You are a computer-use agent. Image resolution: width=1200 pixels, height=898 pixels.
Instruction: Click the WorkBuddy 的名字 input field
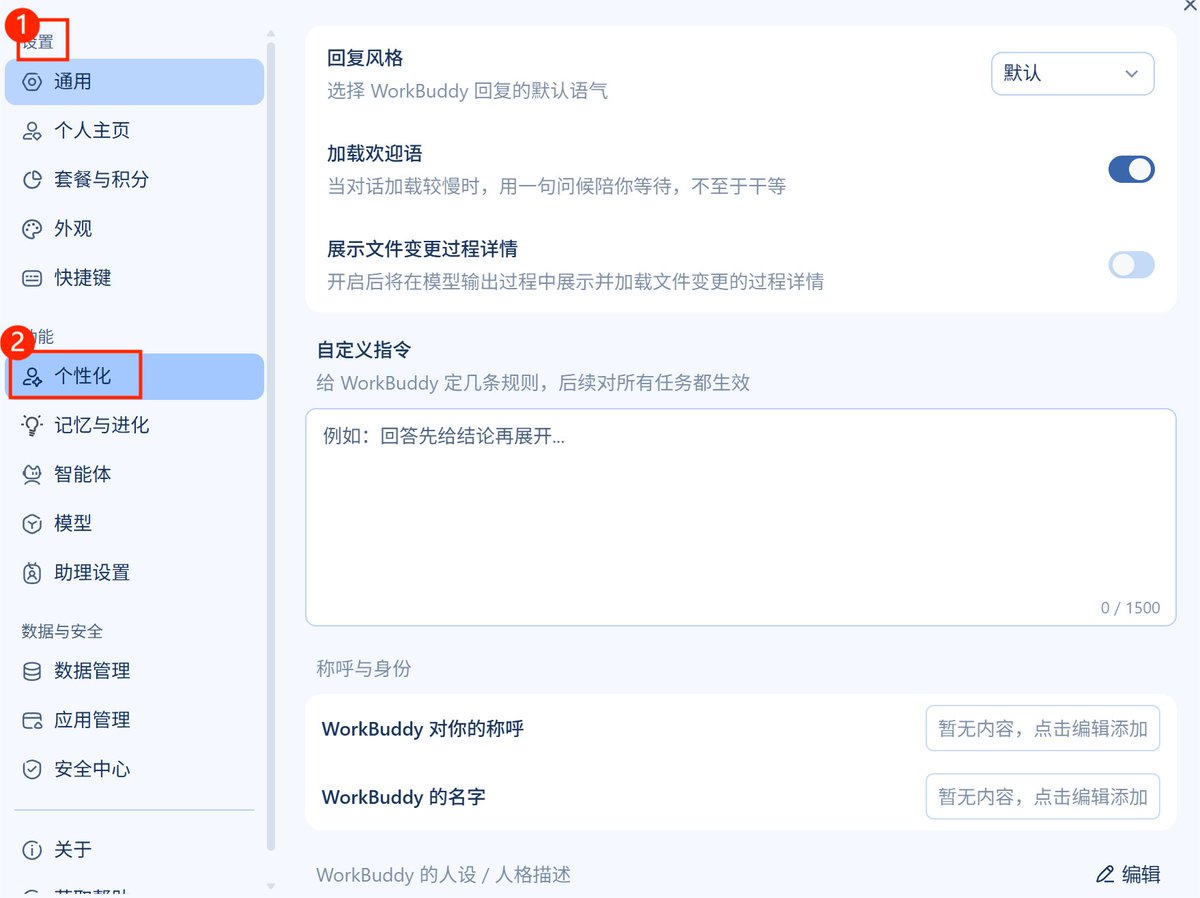[1042, 797]
